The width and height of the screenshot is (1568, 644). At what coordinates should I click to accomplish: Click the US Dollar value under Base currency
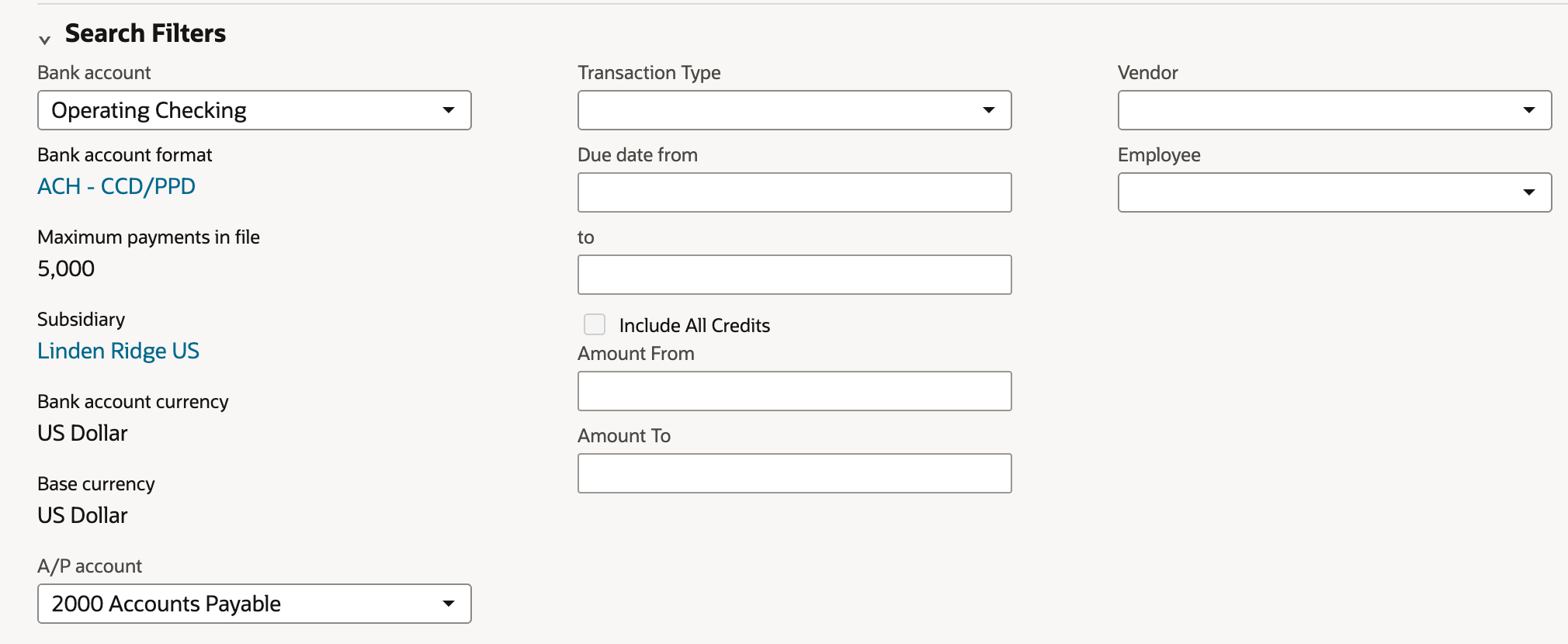click(82, 515)
